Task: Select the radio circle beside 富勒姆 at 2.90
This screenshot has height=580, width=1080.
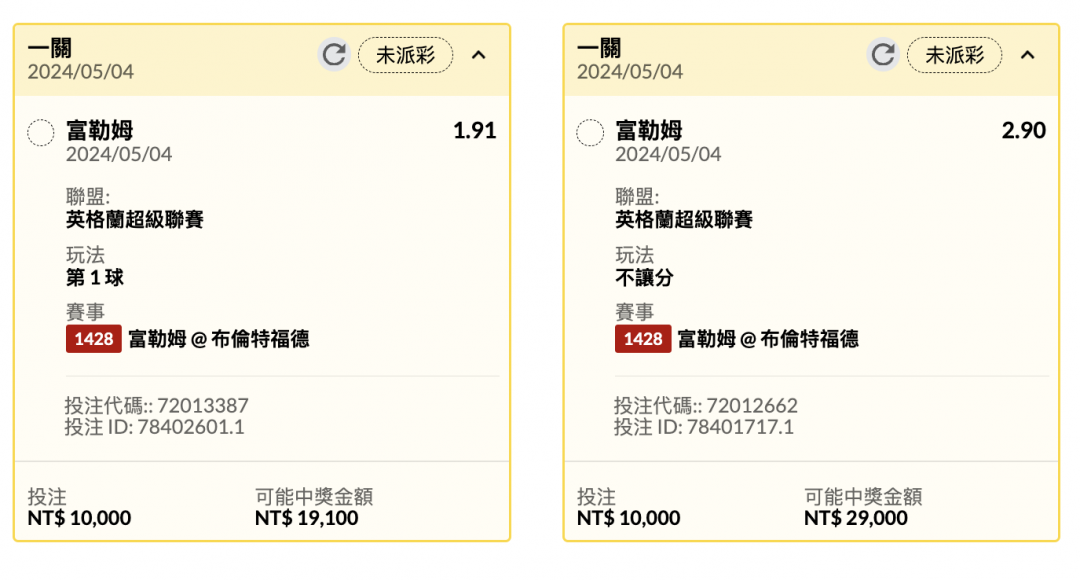Action: click(590, 132)
